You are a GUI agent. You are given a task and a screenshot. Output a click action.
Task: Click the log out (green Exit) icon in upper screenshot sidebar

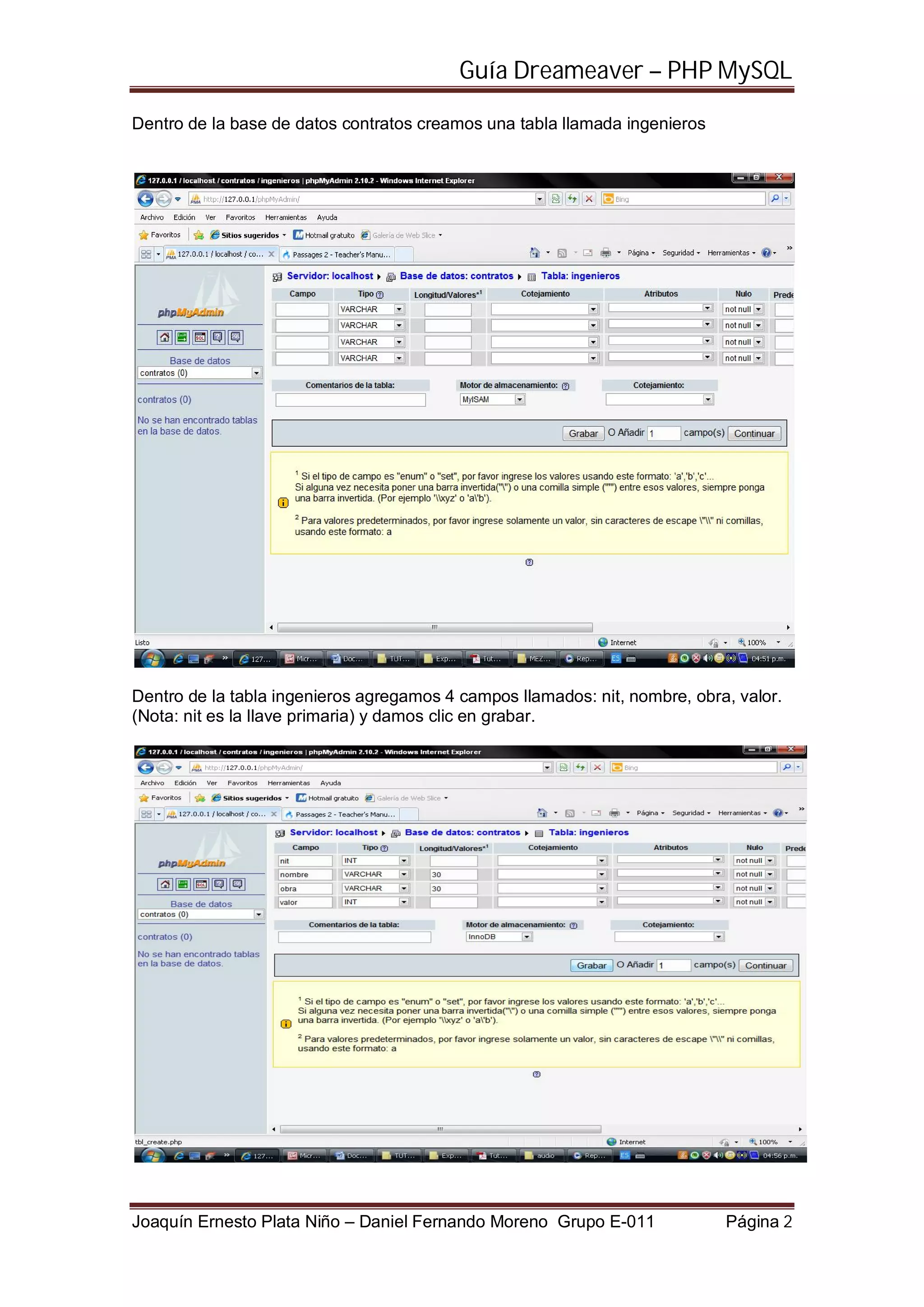182,337
